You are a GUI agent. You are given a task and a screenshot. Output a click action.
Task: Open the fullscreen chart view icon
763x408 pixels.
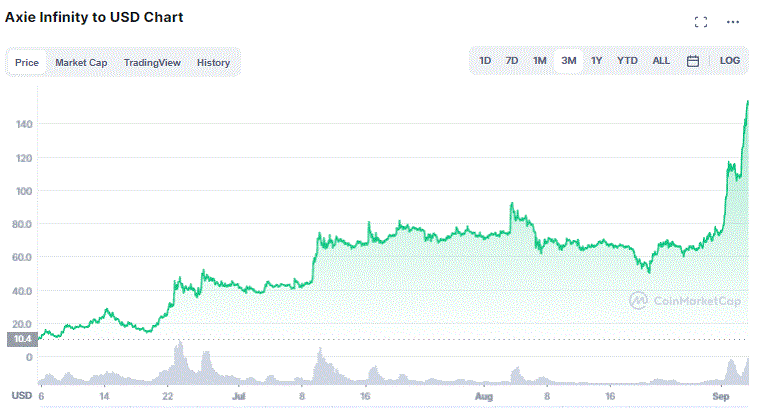point(701,22)
